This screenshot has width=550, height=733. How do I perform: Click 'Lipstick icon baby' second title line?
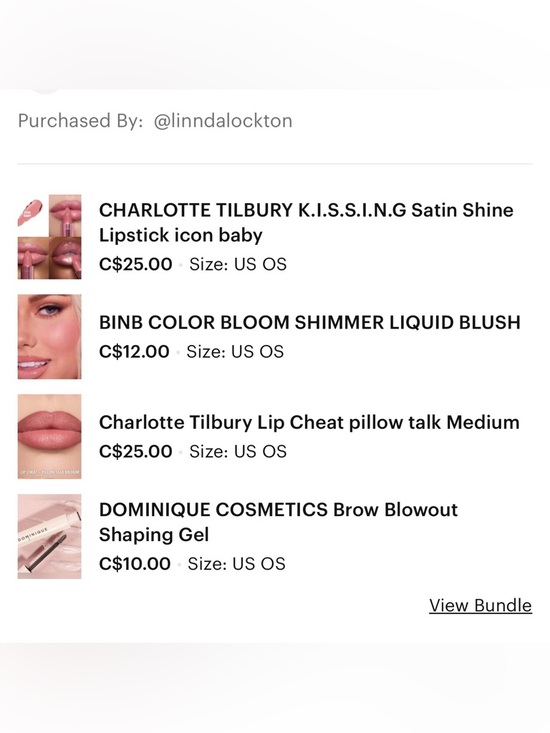181,235
